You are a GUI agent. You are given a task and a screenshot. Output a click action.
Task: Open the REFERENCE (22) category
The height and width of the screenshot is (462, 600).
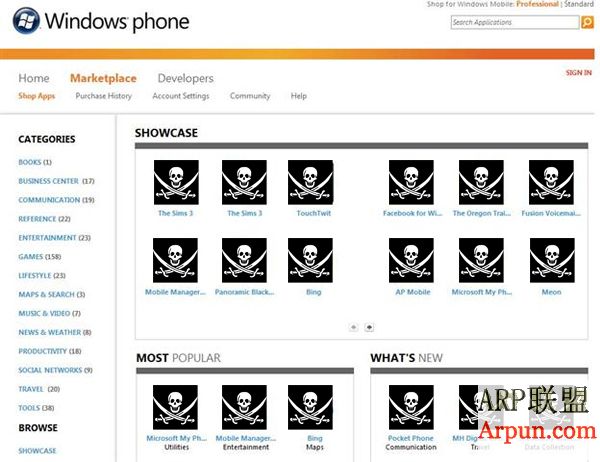[x=44, y=219]
